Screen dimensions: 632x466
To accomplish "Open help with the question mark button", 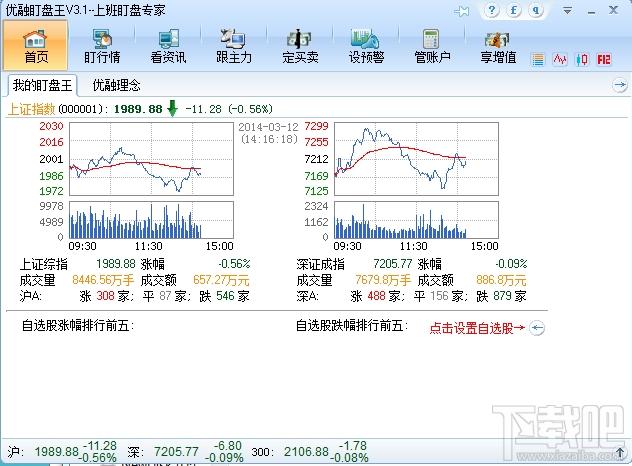I will tap(493, 10).
